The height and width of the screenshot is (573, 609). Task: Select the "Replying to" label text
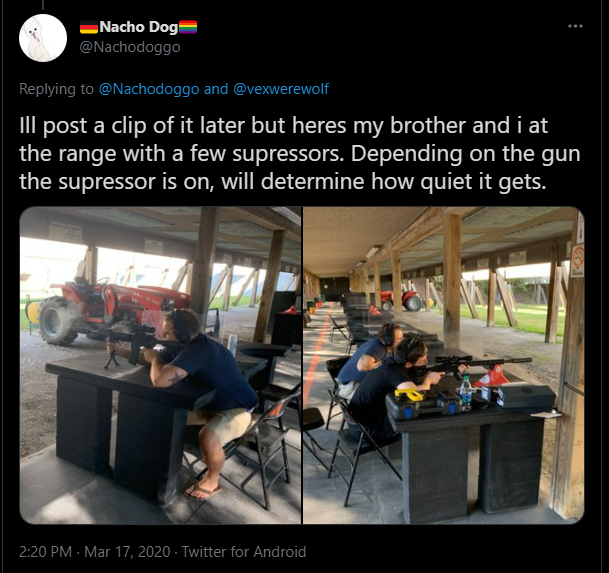pos(57,89)
